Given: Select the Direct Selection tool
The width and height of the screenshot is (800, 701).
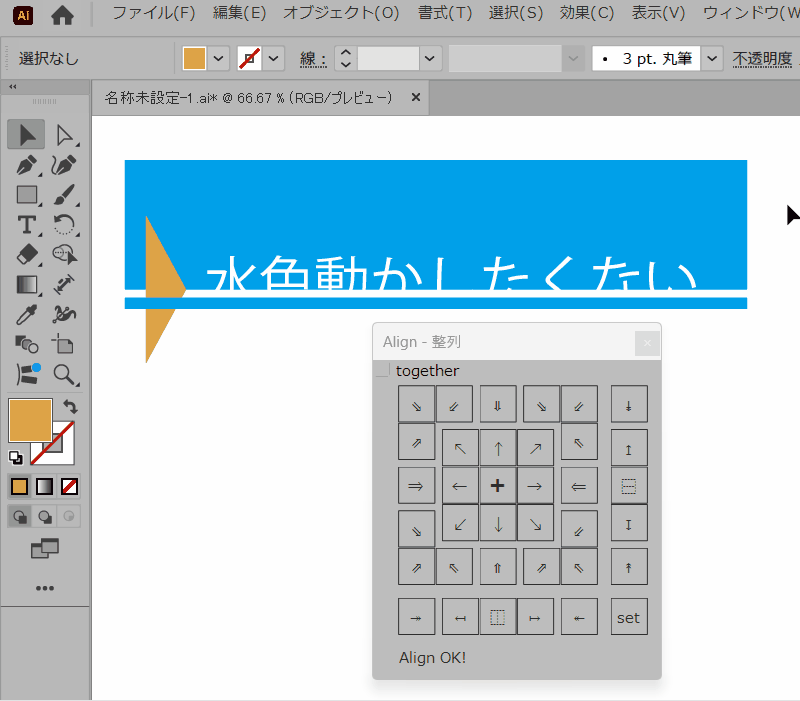Looking at the screenshot, I should (x=65, y=135).
